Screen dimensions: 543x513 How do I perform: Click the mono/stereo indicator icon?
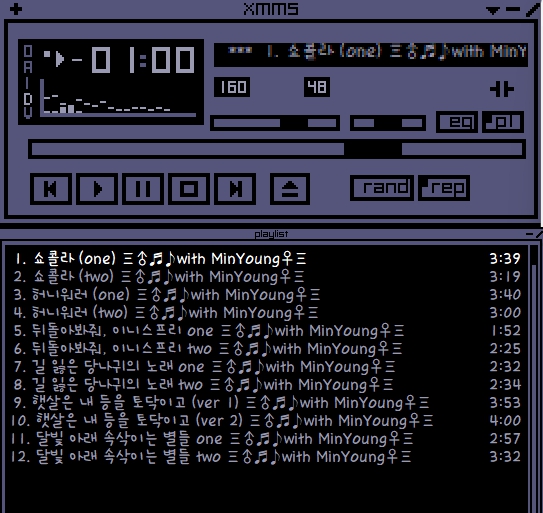tap(502, 89)
